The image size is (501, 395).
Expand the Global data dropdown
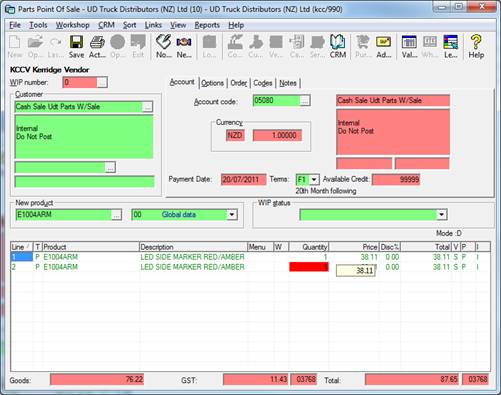point(232,215)
